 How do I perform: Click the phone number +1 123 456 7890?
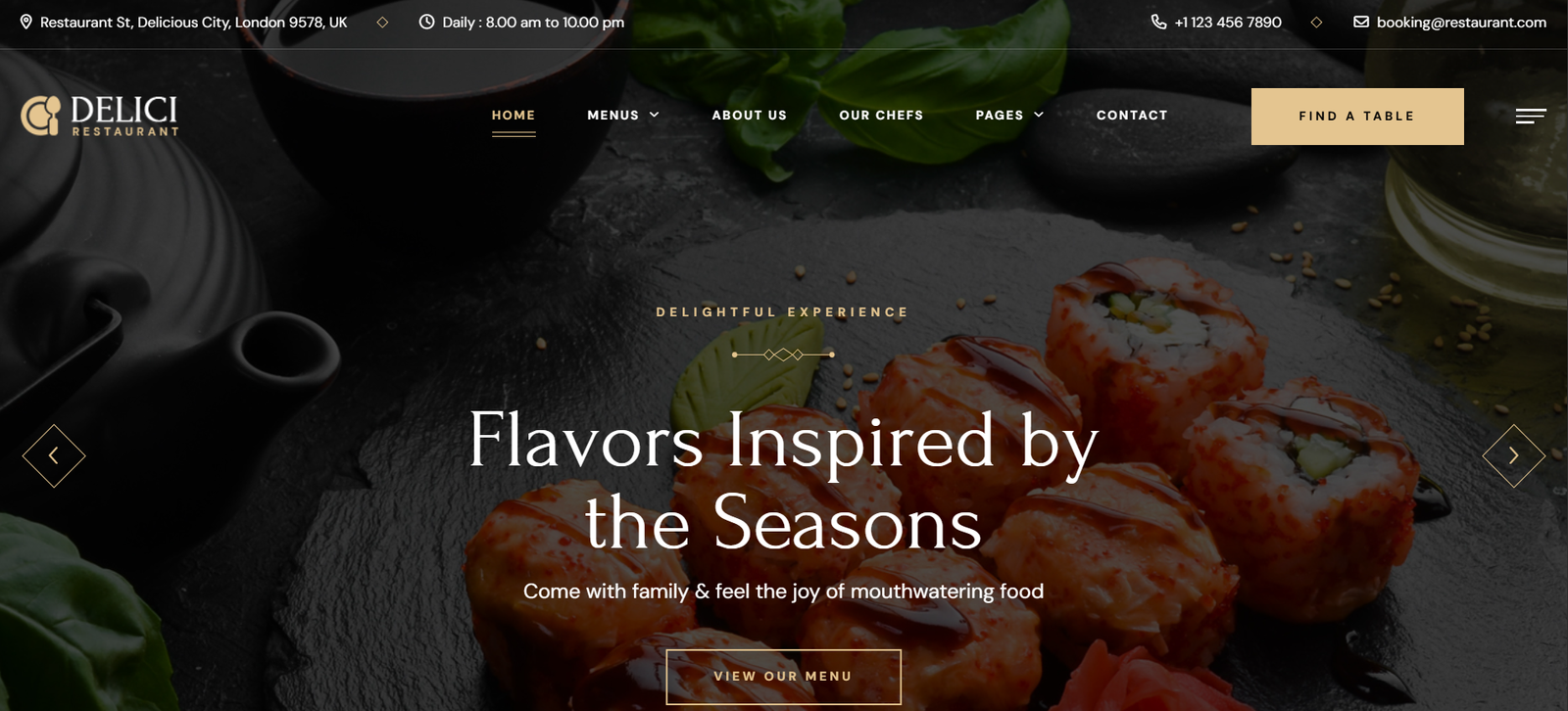(1228, 22)
